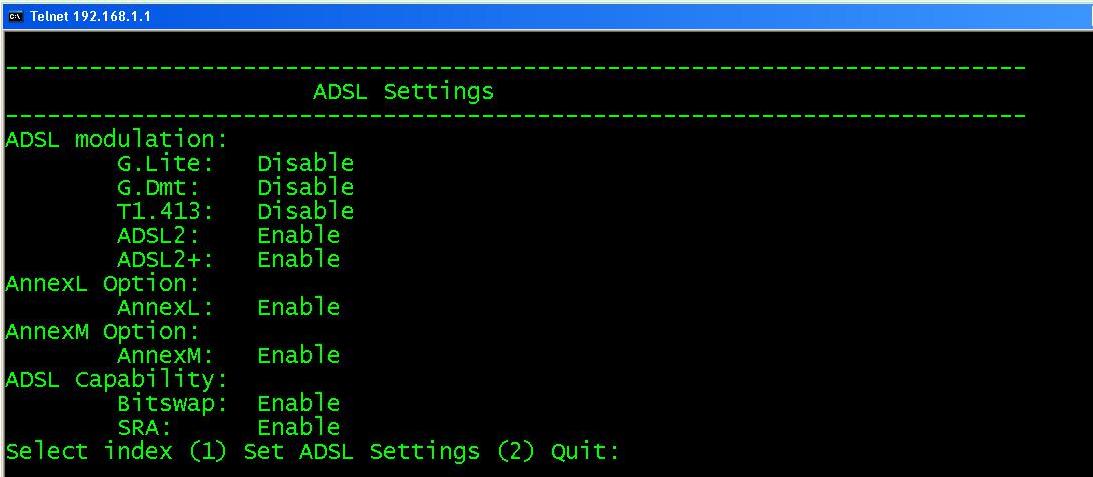Click the AnnexM Enable status value
This screenshot has height=477, width=1093.
coord(298,355)
